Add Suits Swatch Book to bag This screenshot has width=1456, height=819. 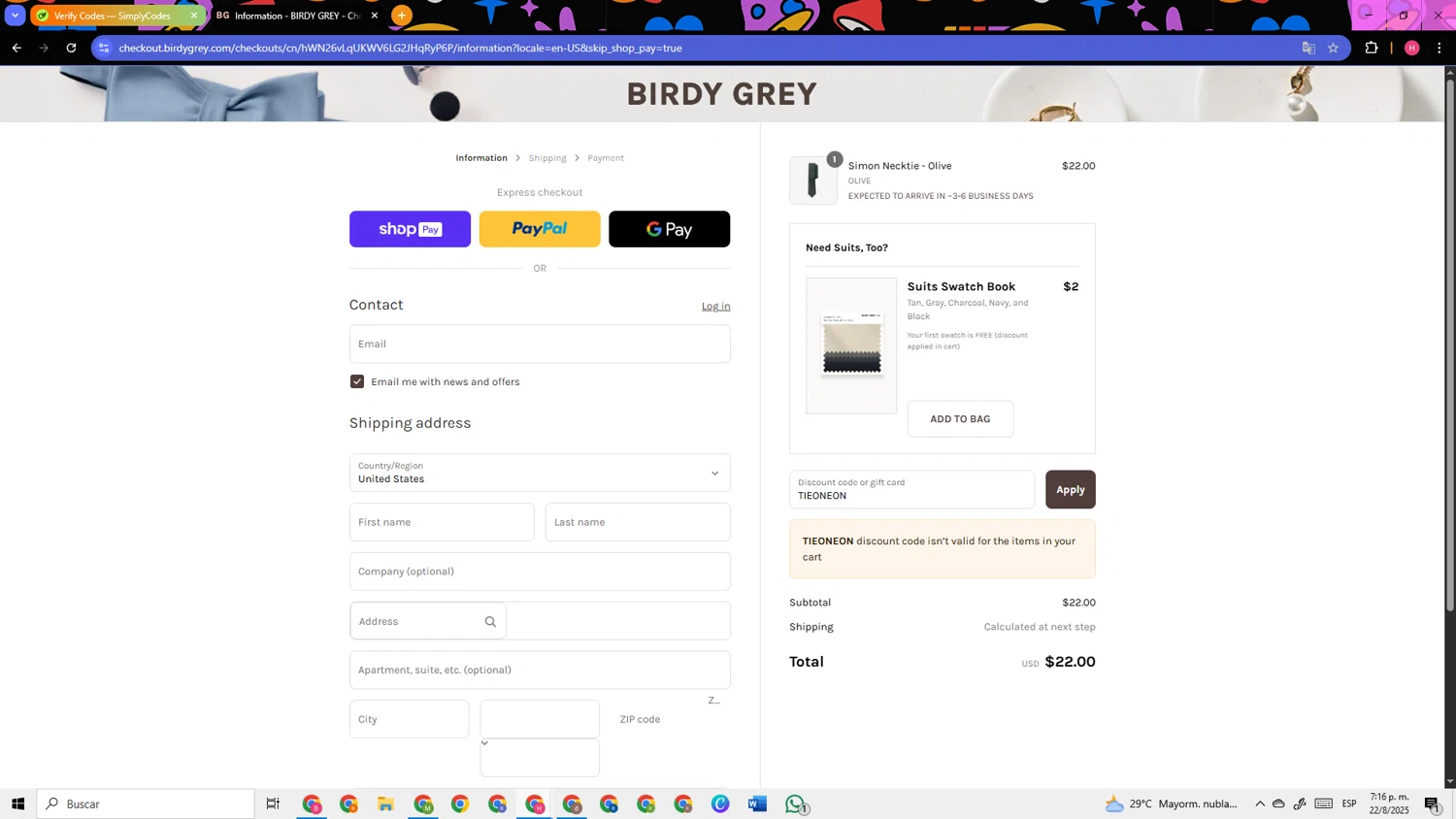point(960,419)
